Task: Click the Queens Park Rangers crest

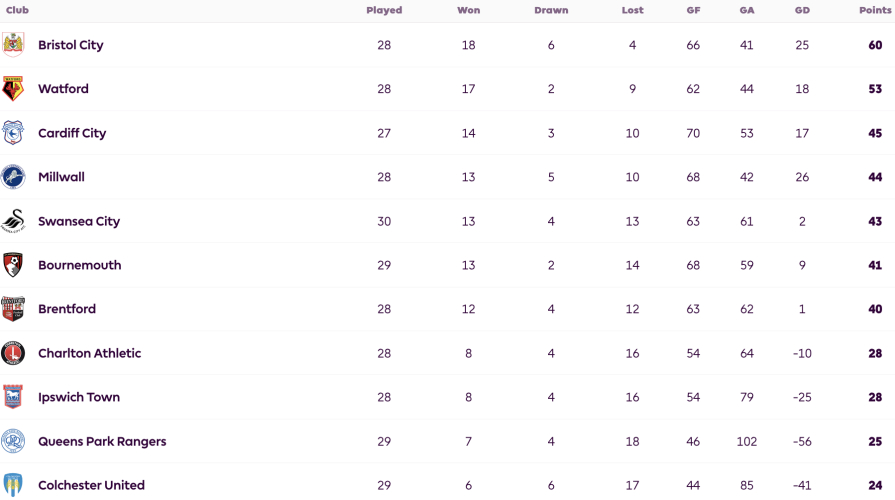Action: point(13,441)
